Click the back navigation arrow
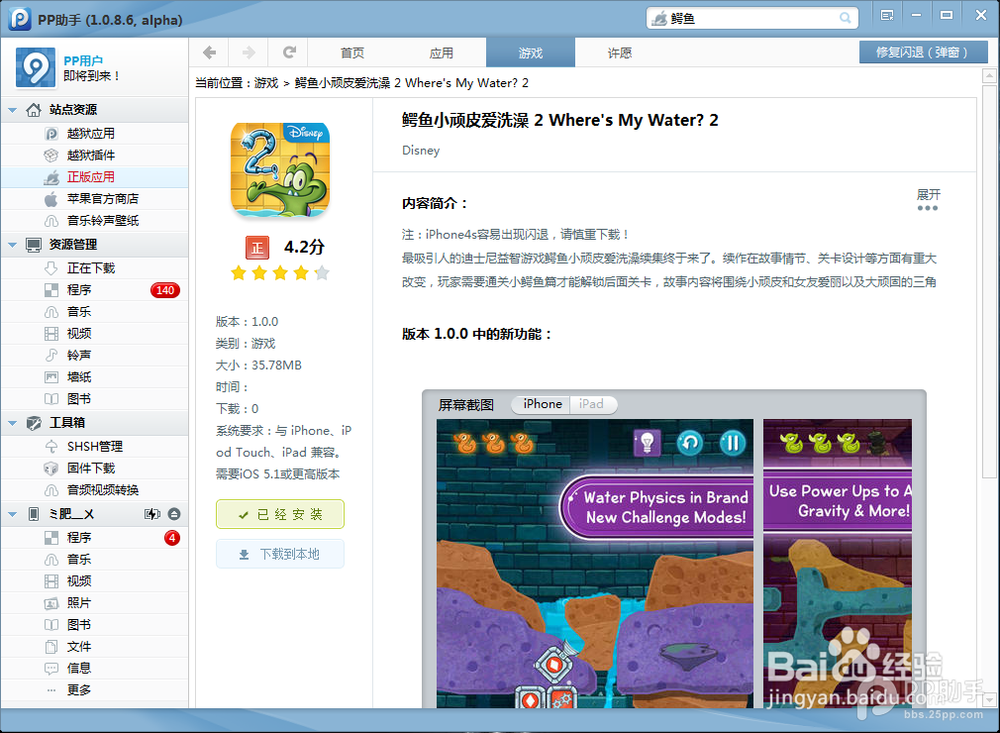This screenshot has height=733, width=1000. pyautogui.click(x=208, y=52)
